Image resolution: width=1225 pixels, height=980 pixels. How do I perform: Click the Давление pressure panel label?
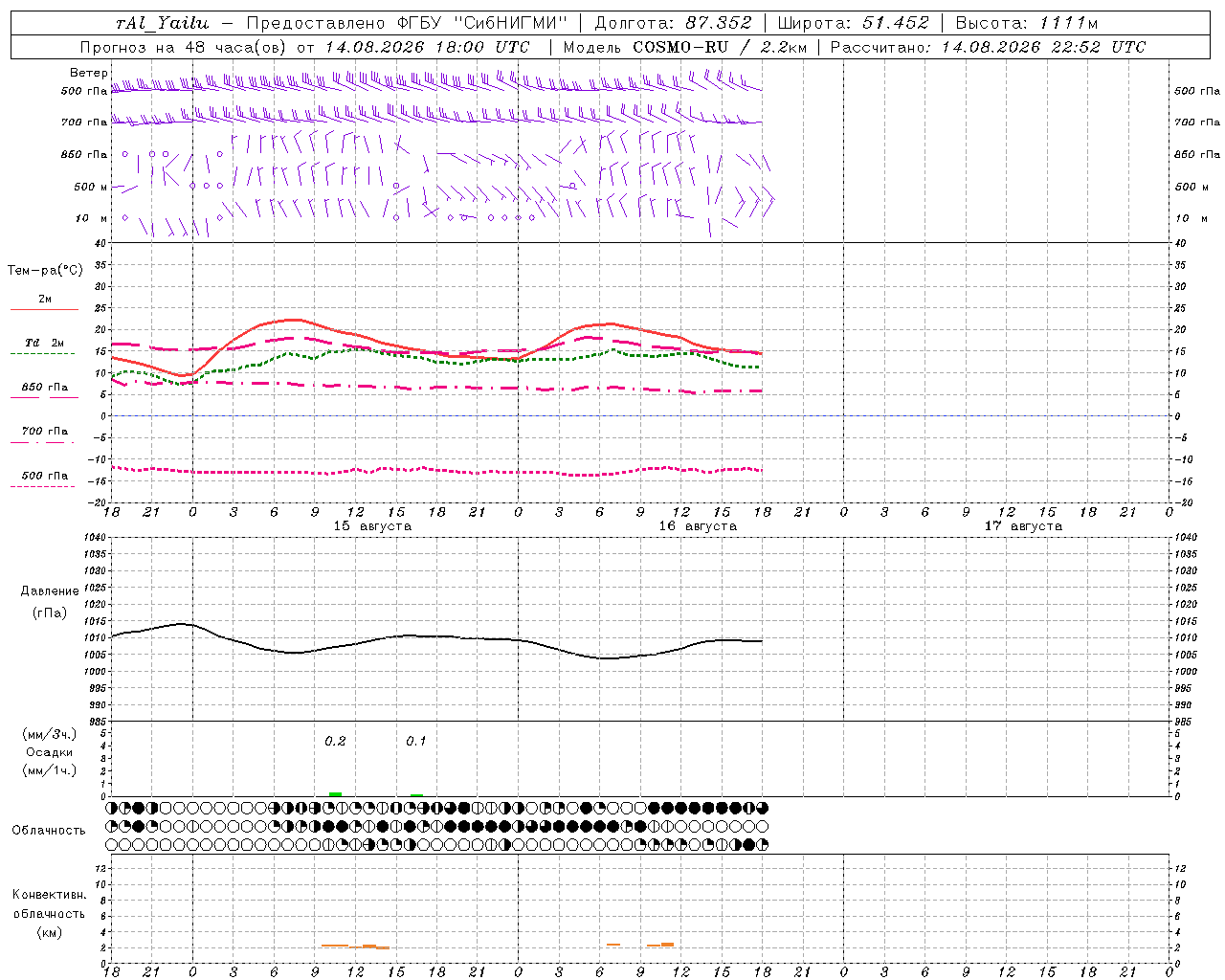pyautogui.click(x=50, y=591)
